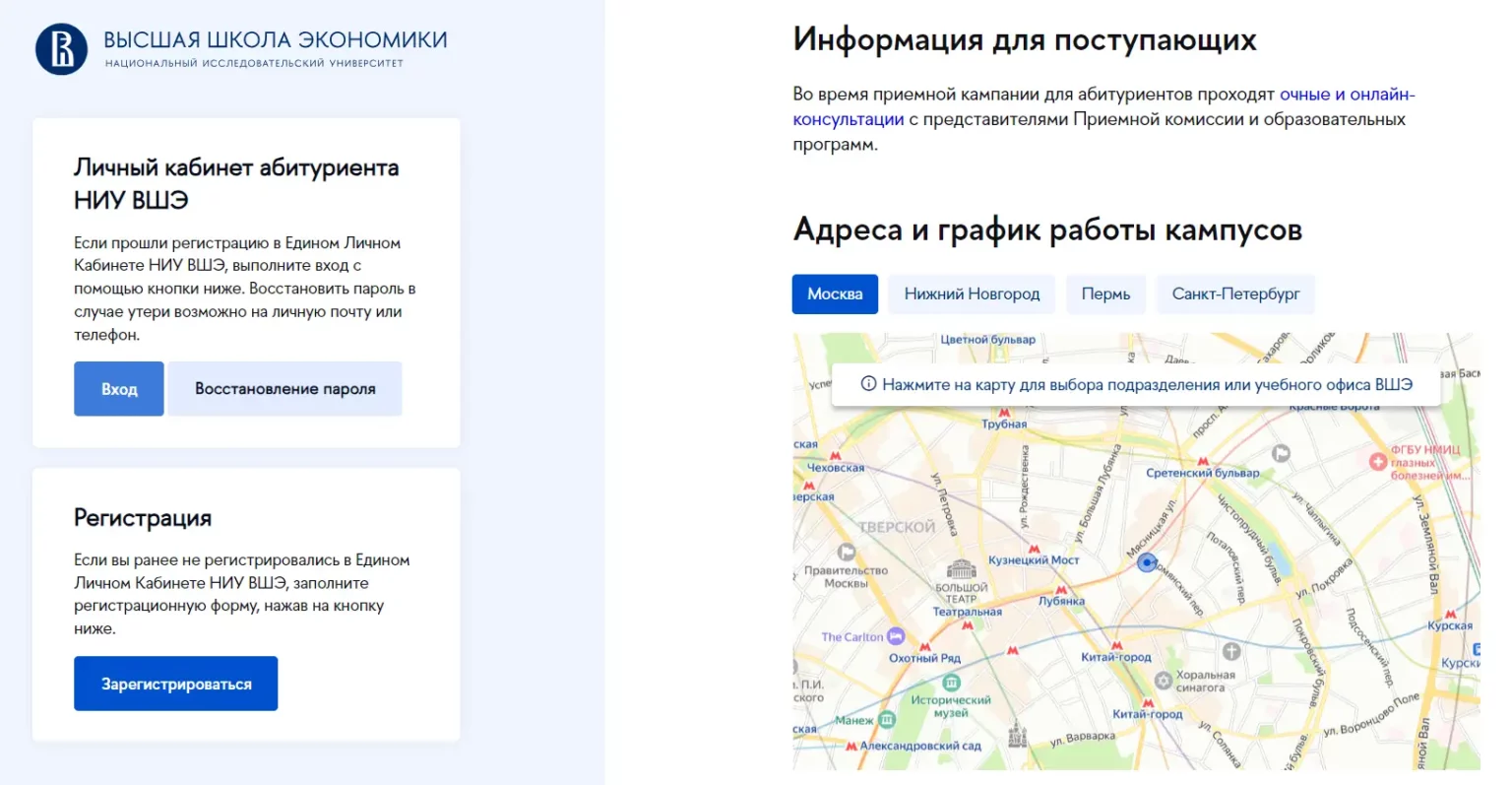Click the ул. Солянка street label
This screenshot has width=1512, height=785.
[x=1220, y=745]
